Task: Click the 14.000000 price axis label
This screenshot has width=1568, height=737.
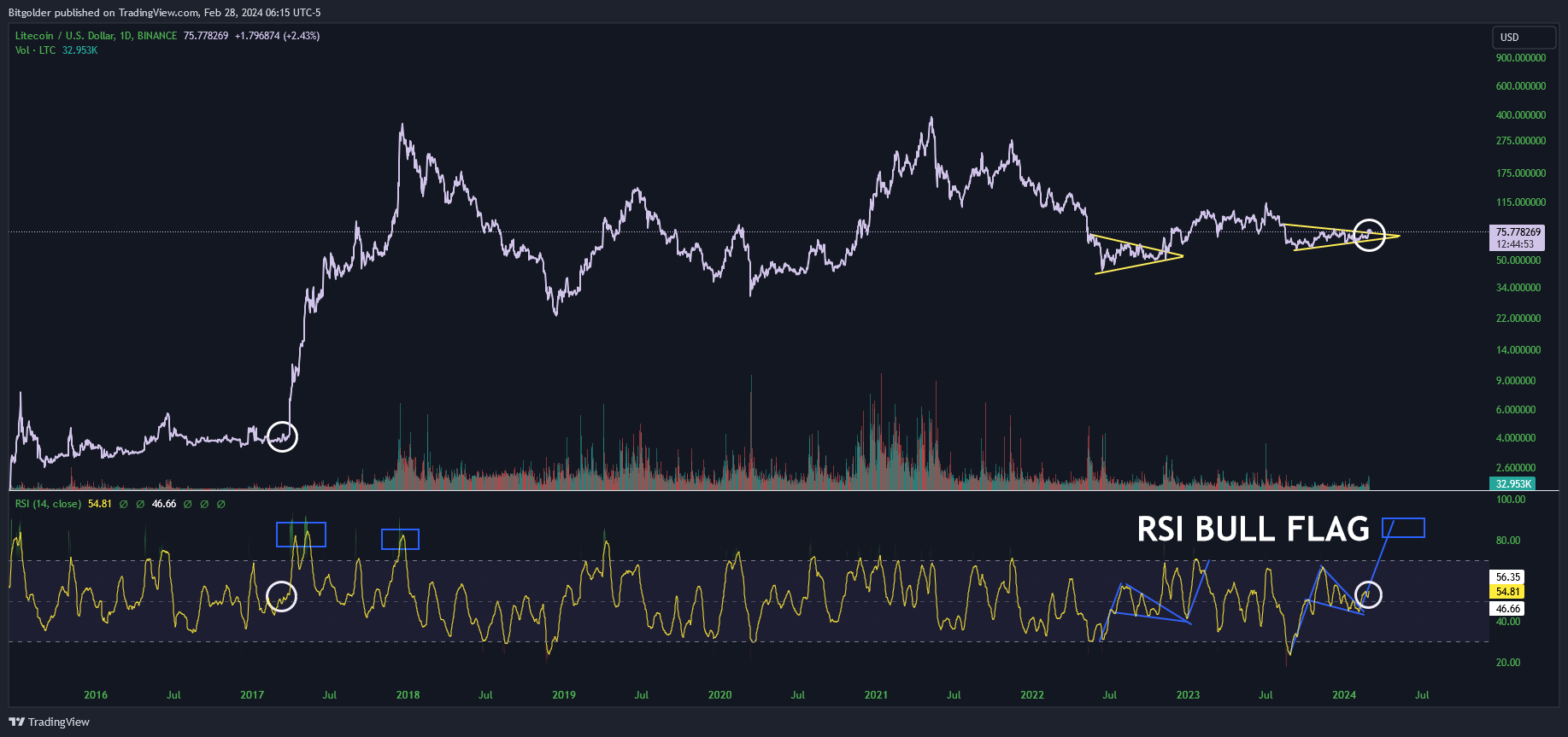Action: click(x=1518, y=350)
